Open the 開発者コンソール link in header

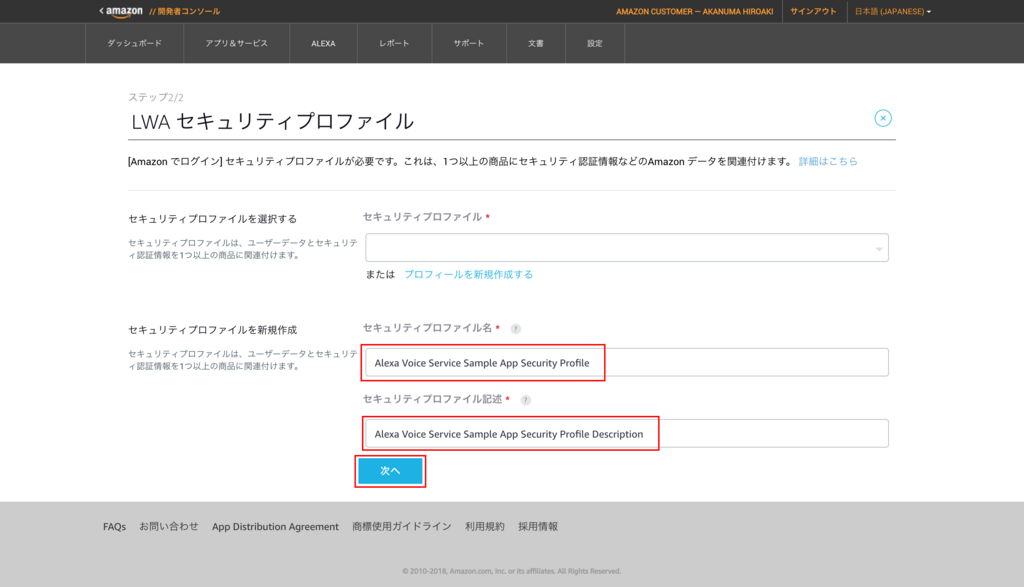(x=185, y=12)
